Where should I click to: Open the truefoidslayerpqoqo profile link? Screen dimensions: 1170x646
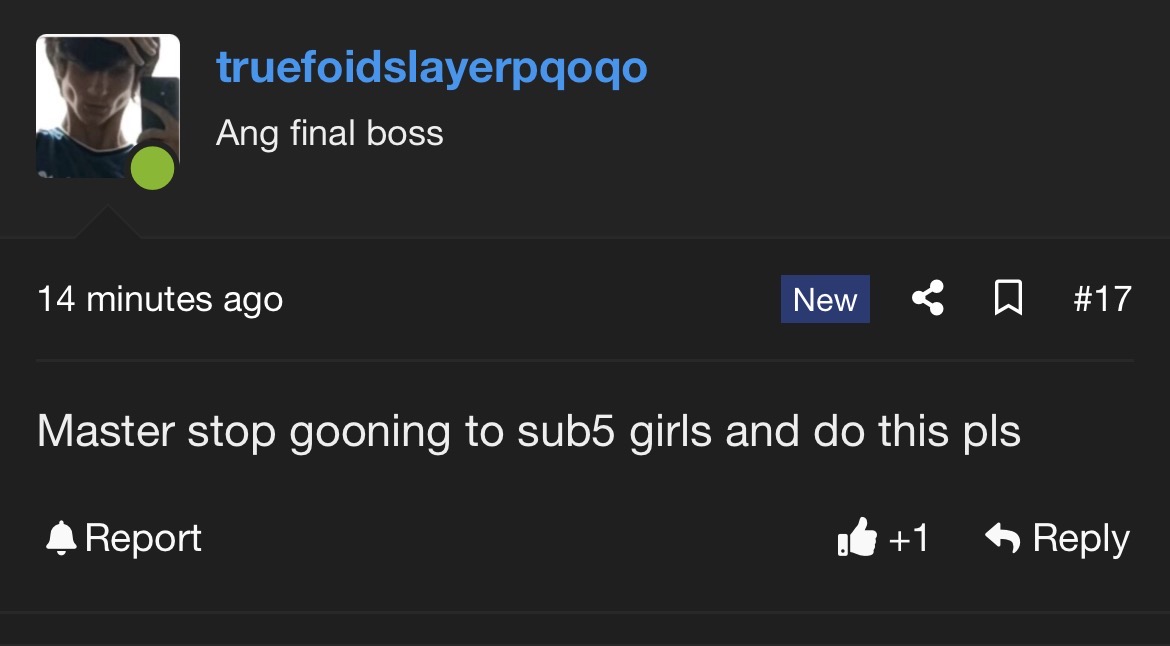pyautogui.click(x=431, y=69)
